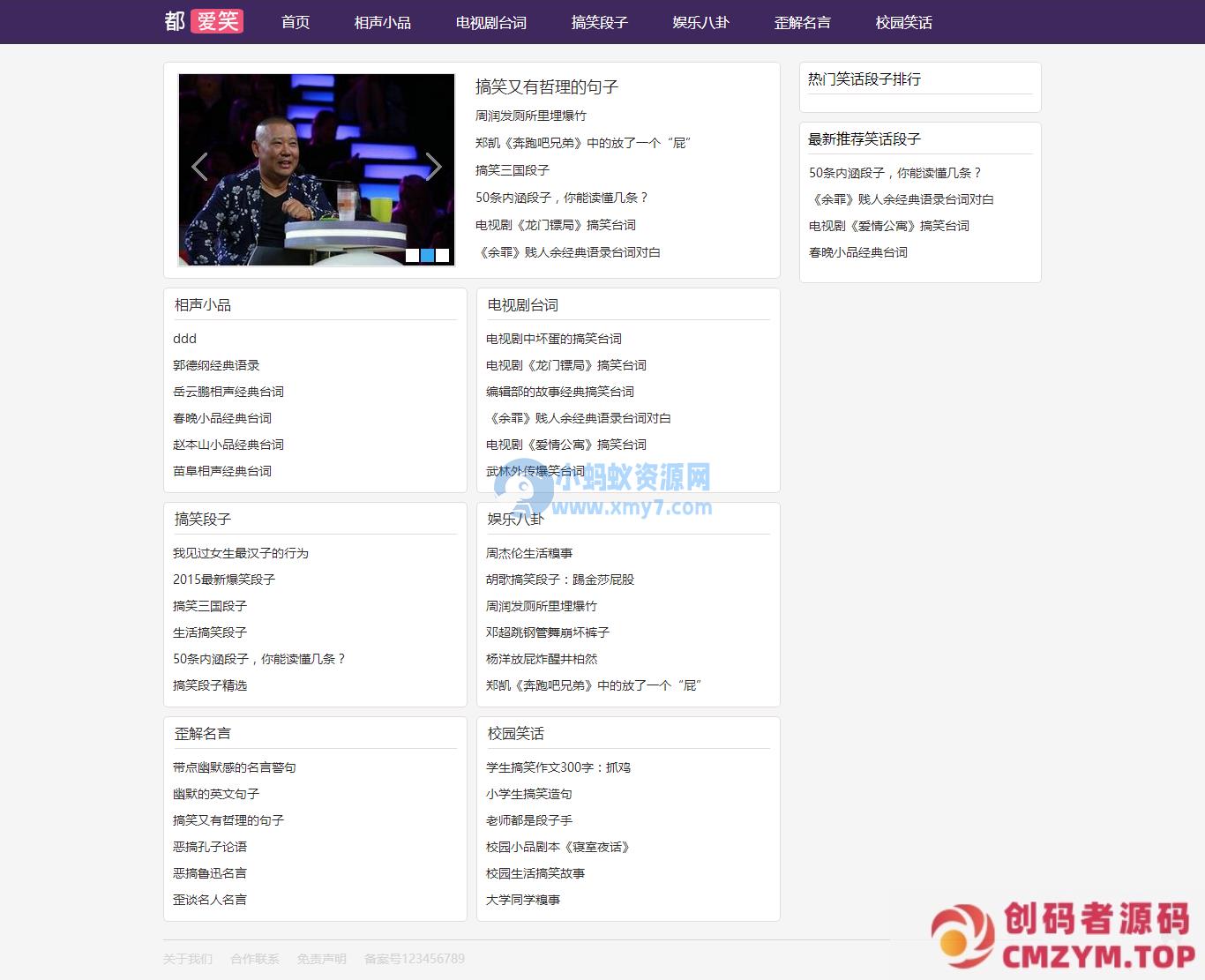
Task: Open 2015最新爆笑段子 article
Action: (x=224, y=580)
